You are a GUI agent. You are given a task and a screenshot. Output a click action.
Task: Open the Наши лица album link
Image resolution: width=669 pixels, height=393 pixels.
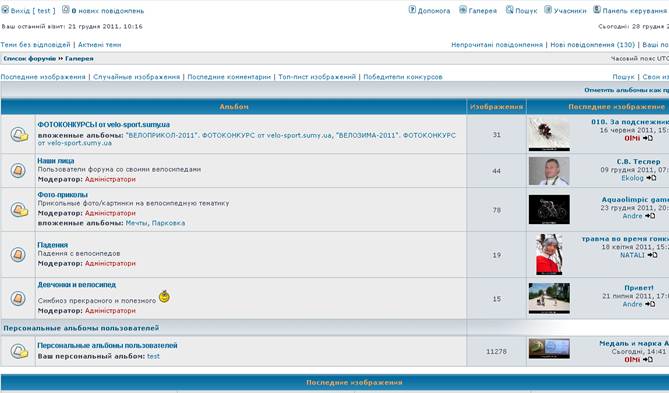click(x=56, y=161)
